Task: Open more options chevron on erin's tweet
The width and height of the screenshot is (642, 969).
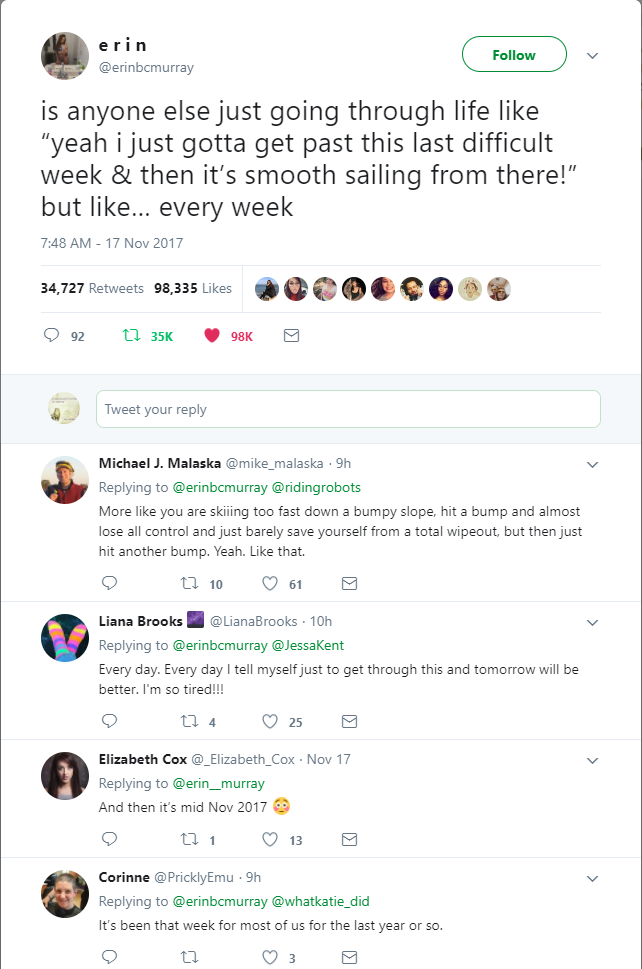Action: pos(592,56)
